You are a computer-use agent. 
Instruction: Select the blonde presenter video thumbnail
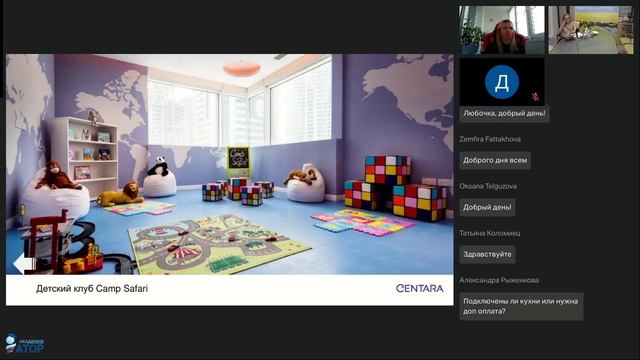click(502, 30)
